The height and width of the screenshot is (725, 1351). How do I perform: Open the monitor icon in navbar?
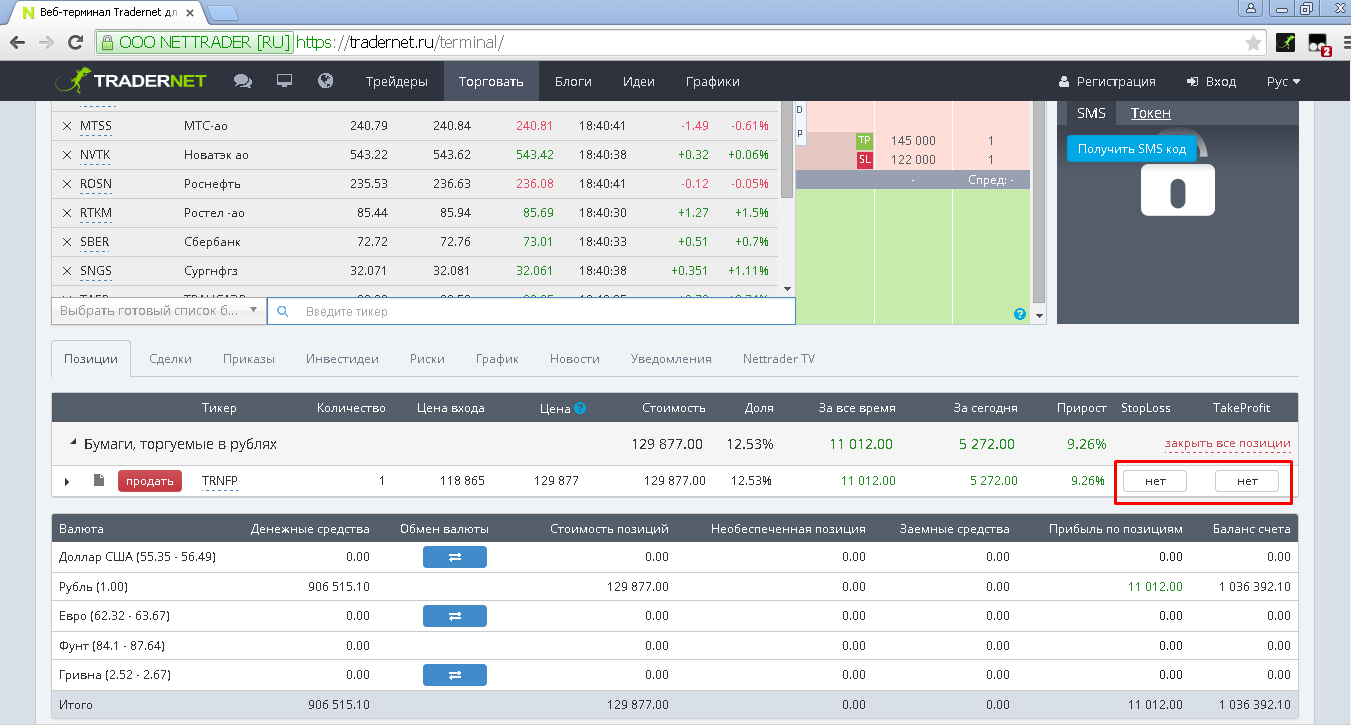tap(284, 81)
